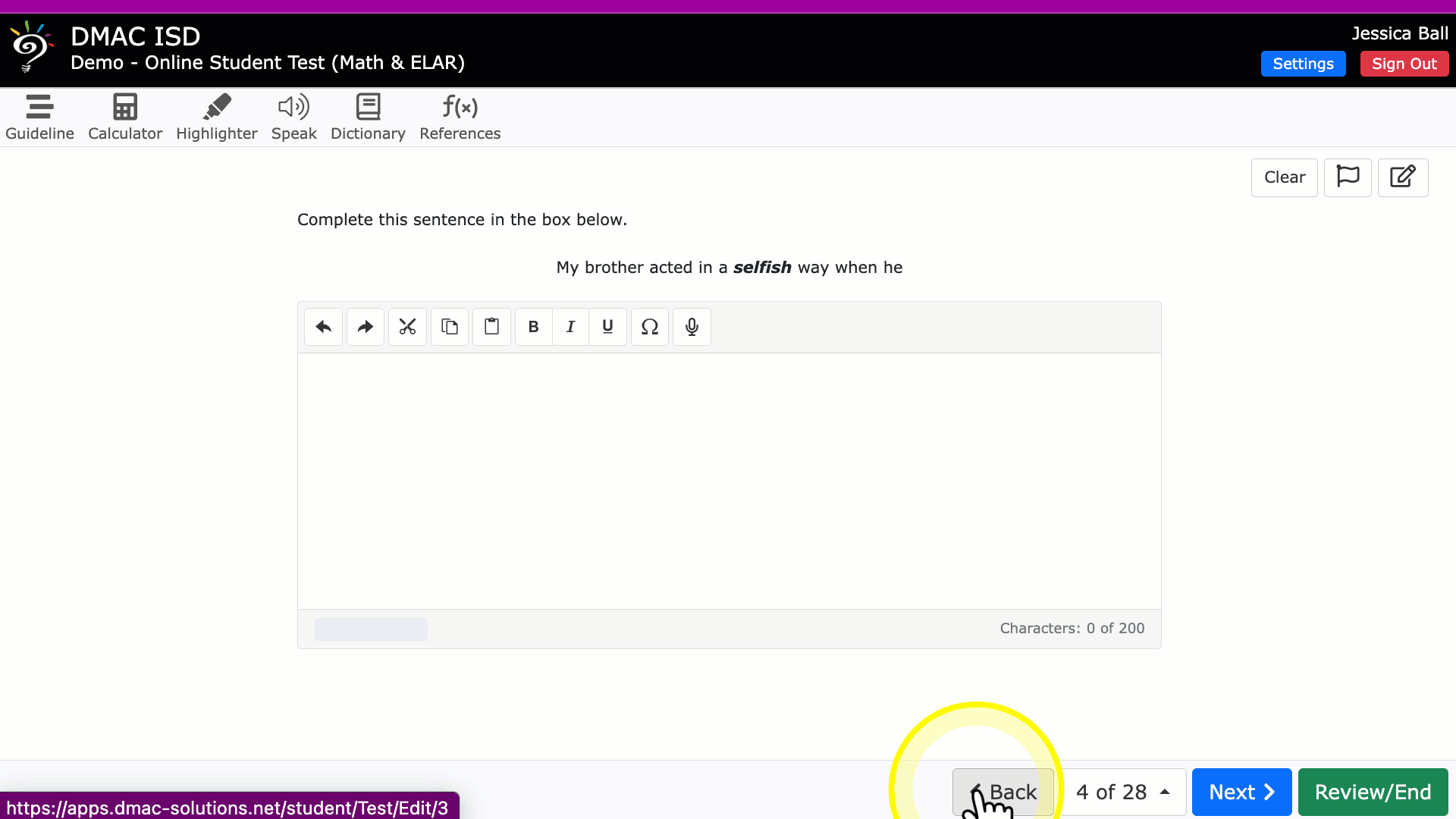Screen dimensions: 1456x819
Task: Click the bold word selfish
Action: (x=762, y=268)
